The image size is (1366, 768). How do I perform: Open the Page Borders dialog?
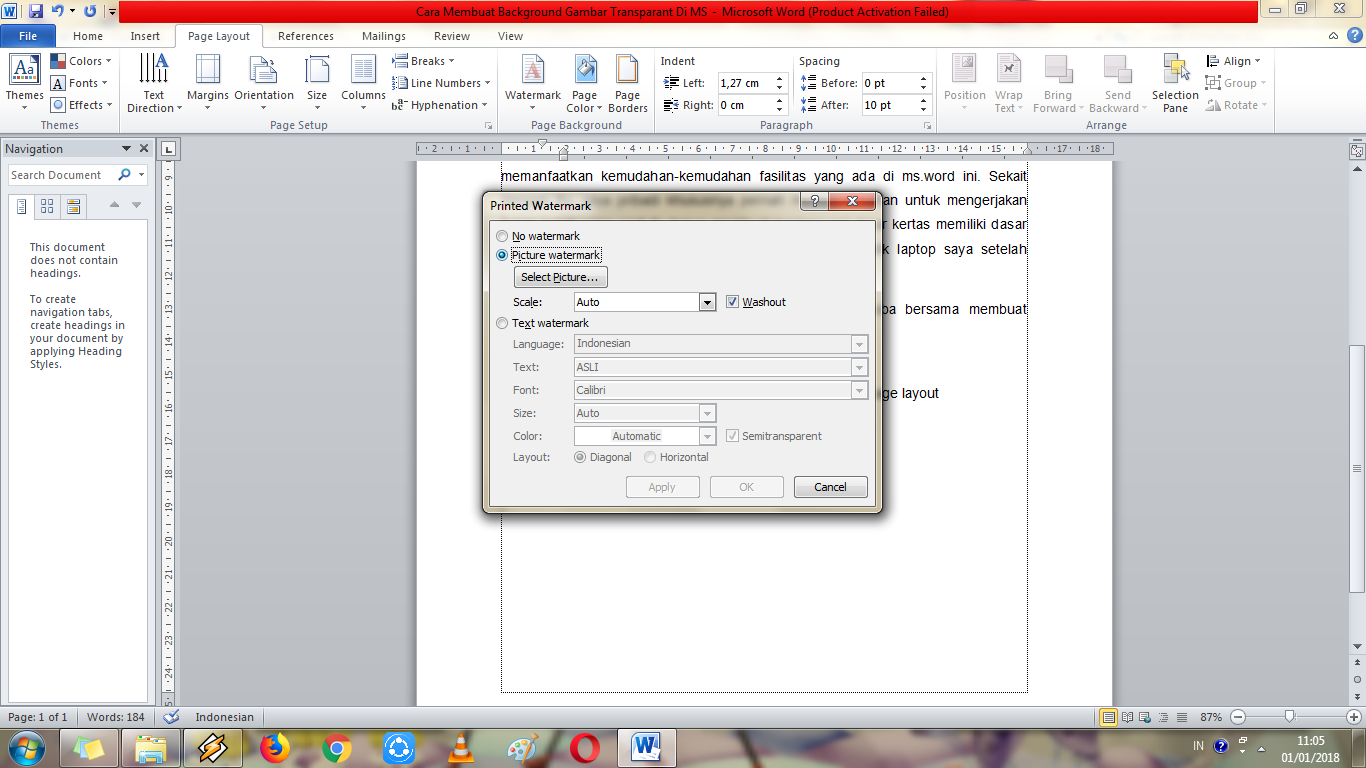click(x=628, y=83)
